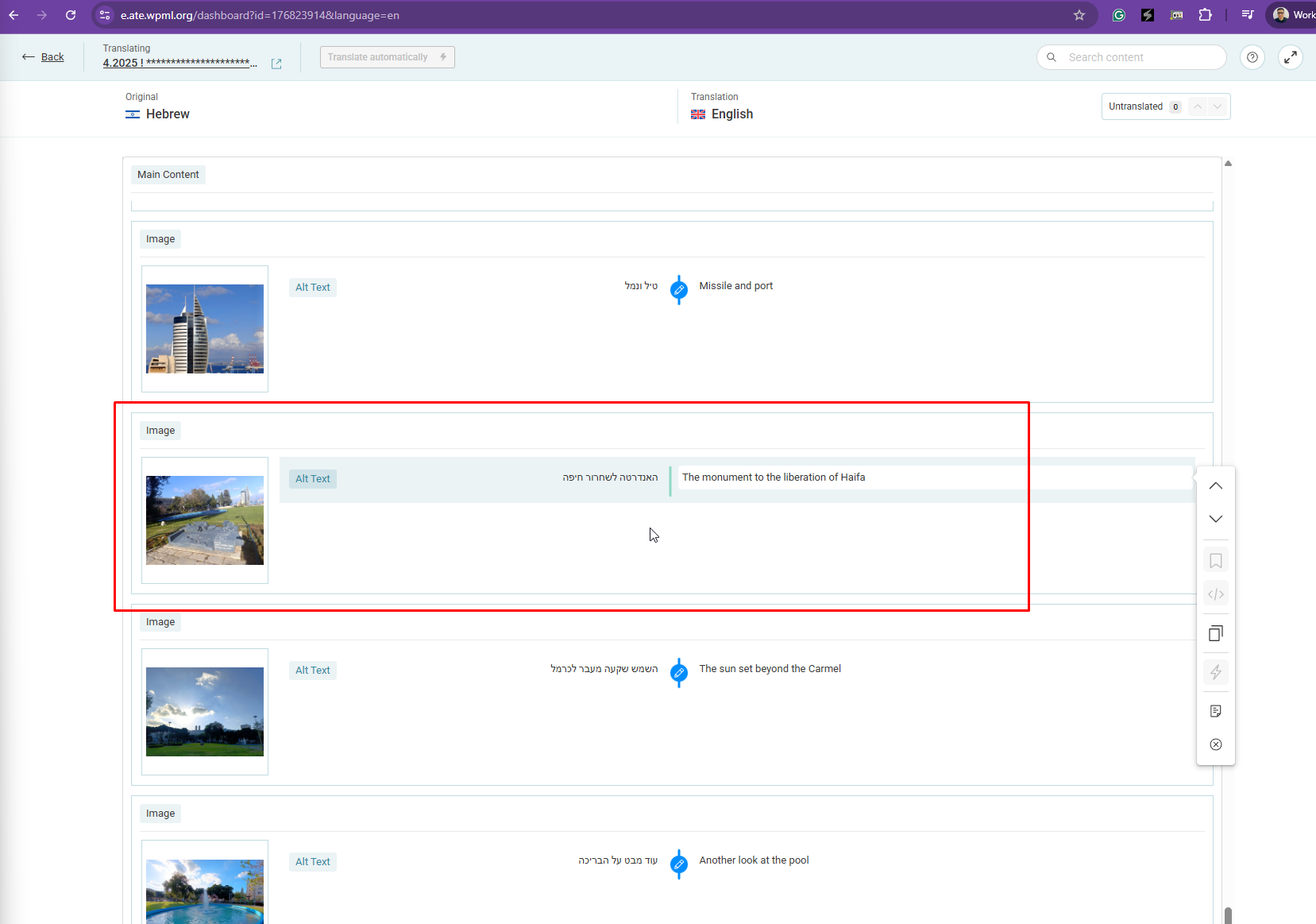
Task: Click the circled X icon in side toolbar
Action: point(1215,744)
